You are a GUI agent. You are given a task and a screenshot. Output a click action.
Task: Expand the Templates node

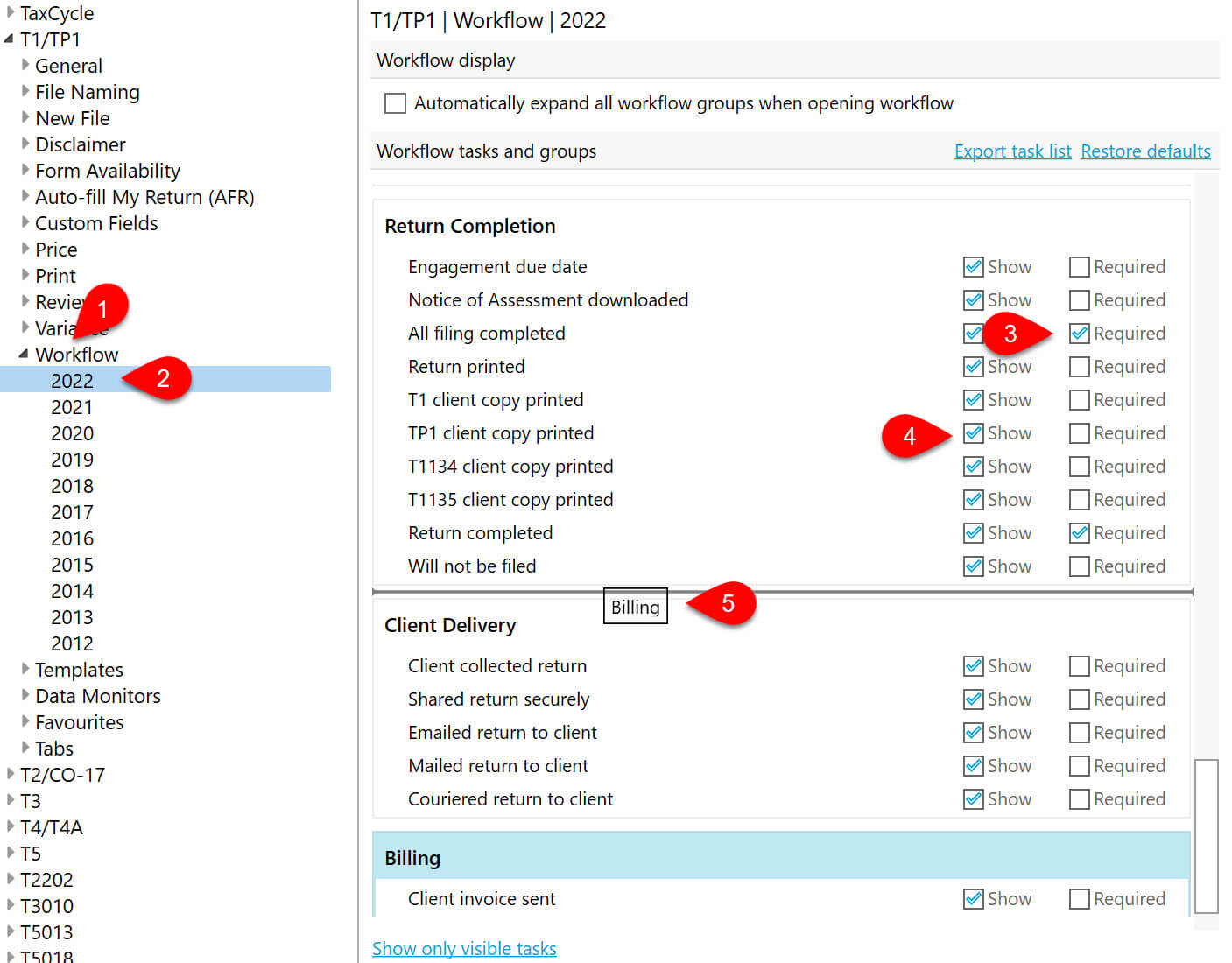click(25, 669)
